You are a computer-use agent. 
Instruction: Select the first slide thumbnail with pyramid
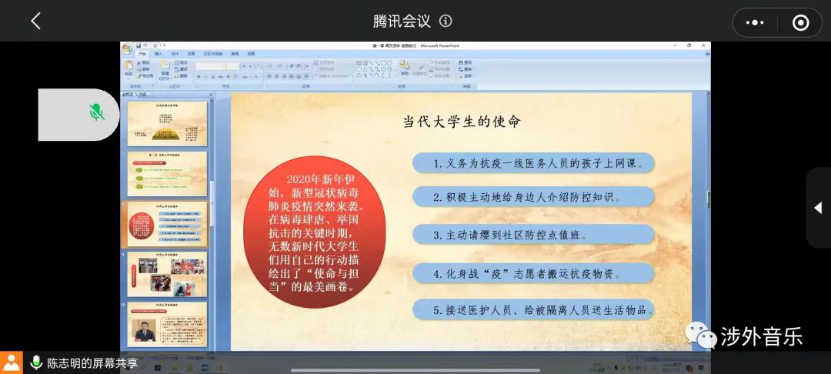[x=167, y=123]
